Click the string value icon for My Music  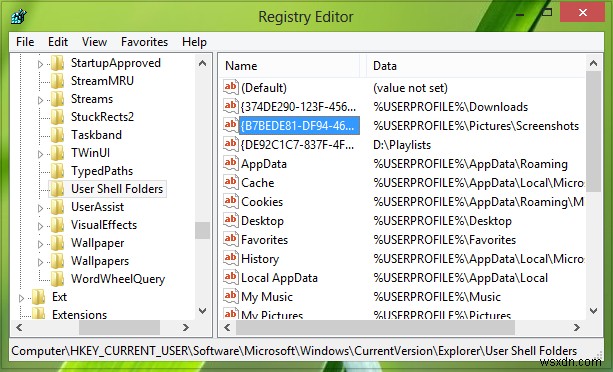click(231, 296)
